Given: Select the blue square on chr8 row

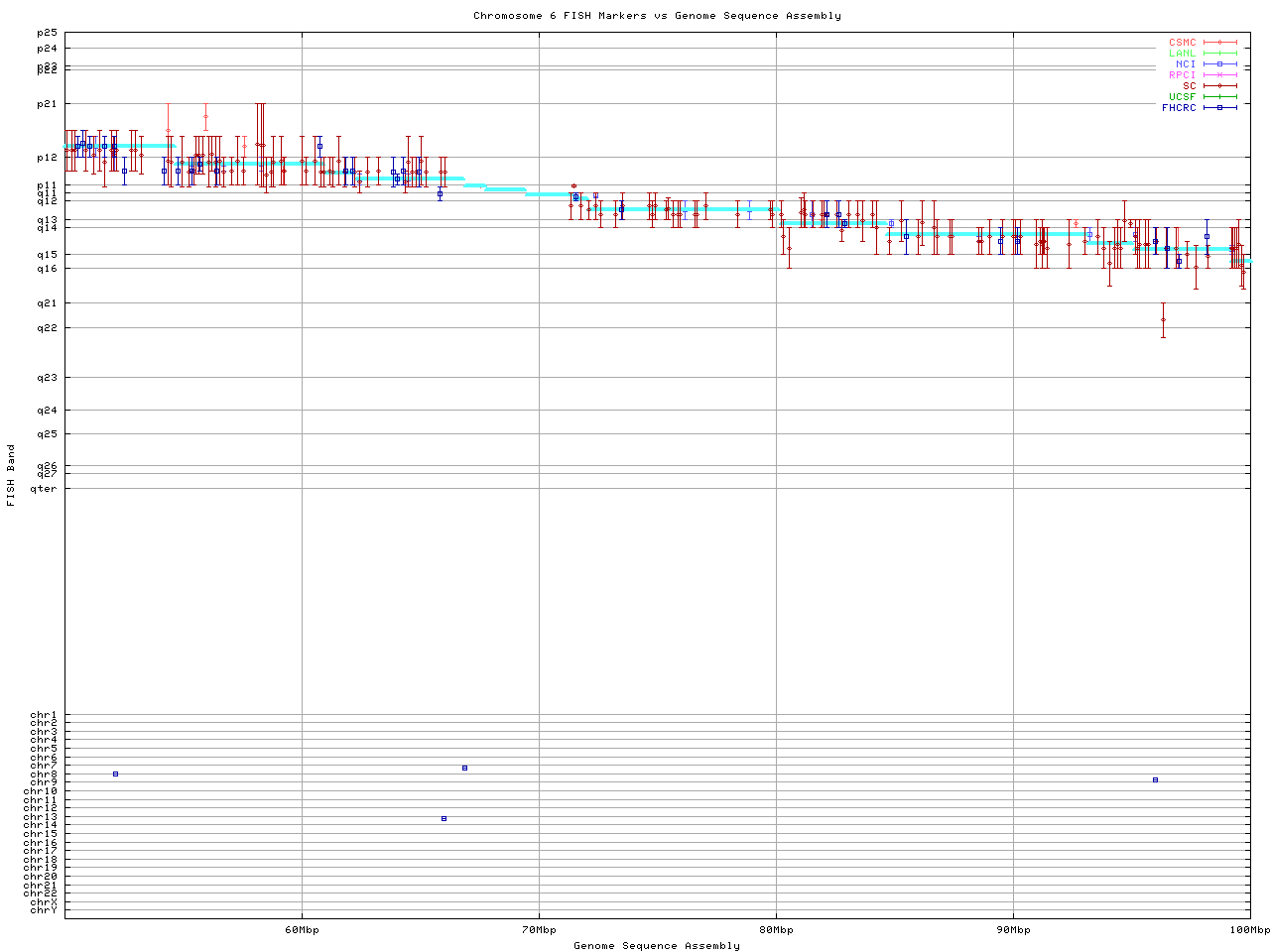Looking at the screenshot, I should pos(115,773).
